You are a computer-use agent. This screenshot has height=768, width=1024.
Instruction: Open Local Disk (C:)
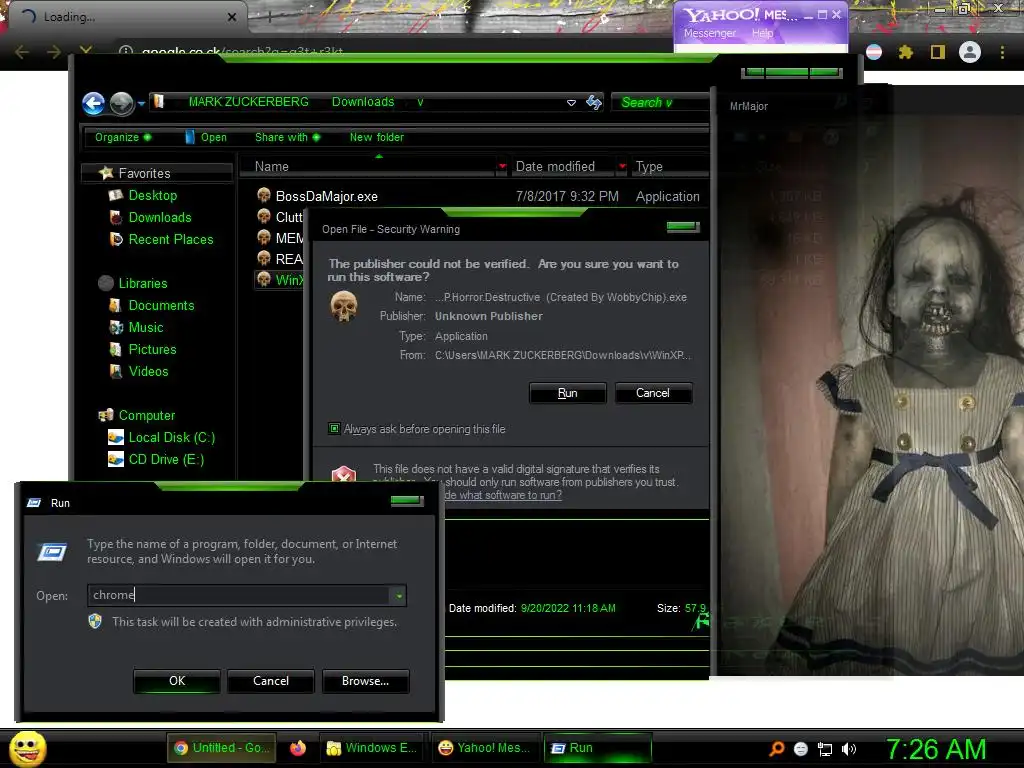click(171, 438)
